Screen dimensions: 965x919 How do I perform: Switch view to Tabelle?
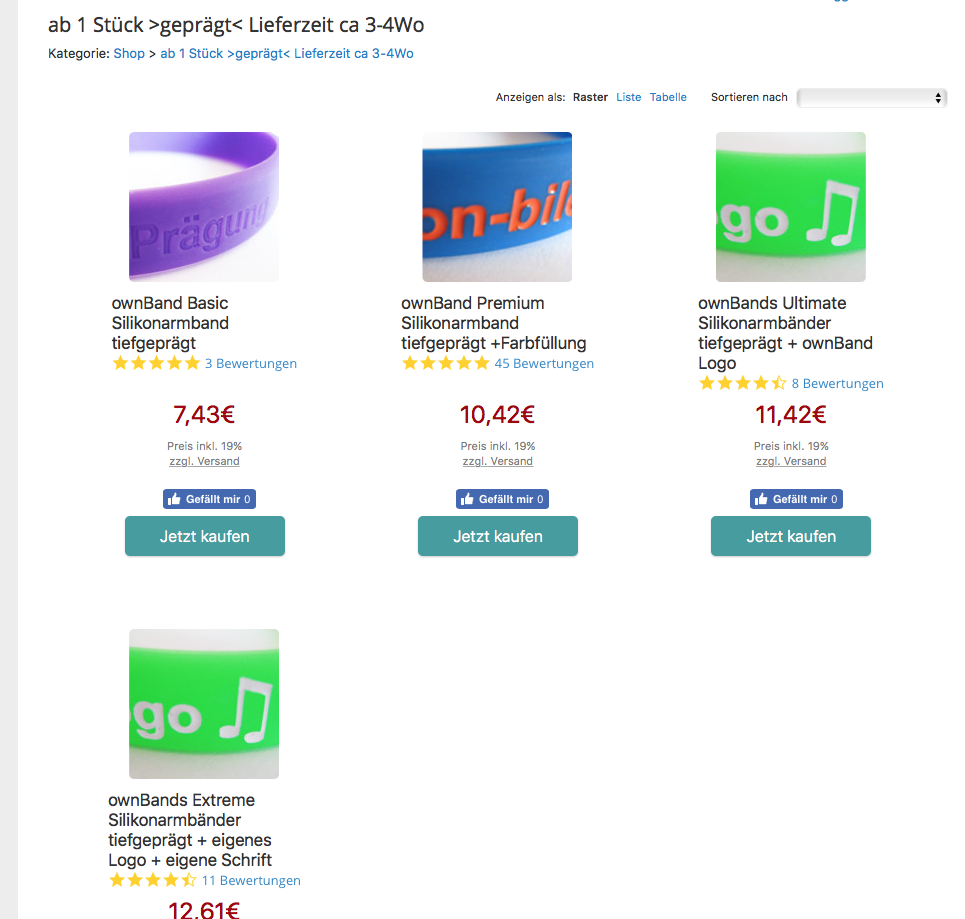pyautogui.click(x=668, y=98)
